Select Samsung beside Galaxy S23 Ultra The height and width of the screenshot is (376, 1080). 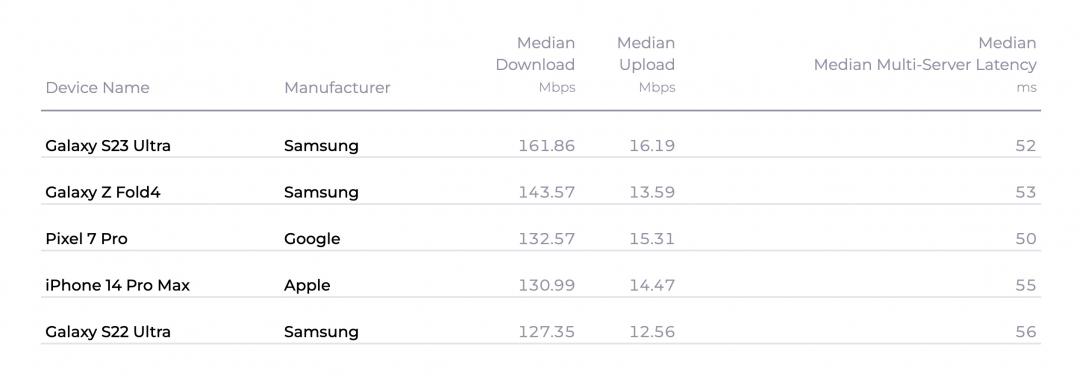[321, 146]
